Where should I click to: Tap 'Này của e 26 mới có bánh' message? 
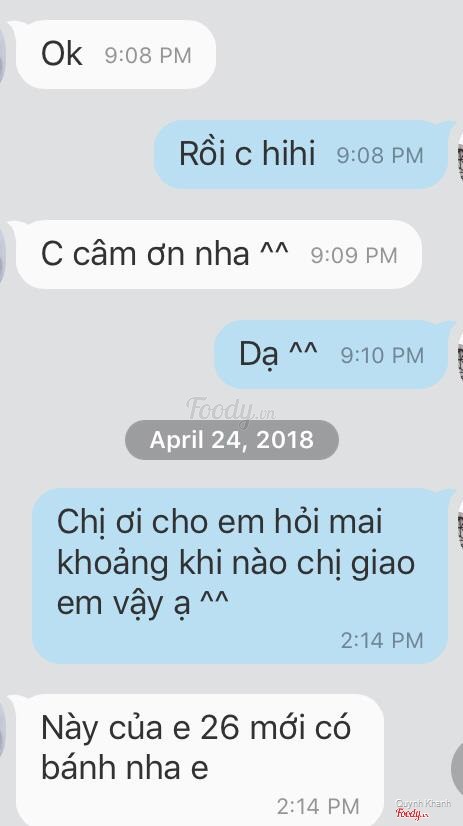(200, 760)
